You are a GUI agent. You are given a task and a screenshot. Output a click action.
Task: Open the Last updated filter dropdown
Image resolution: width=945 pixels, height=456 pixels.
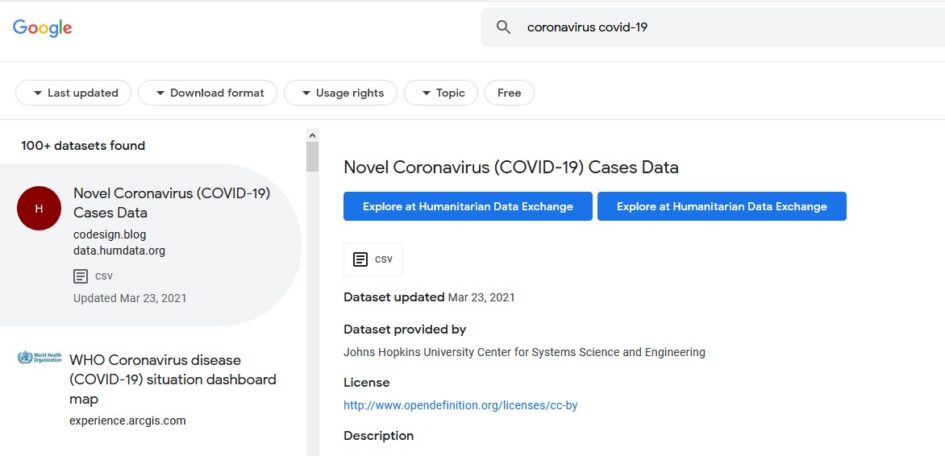[74, 93]
